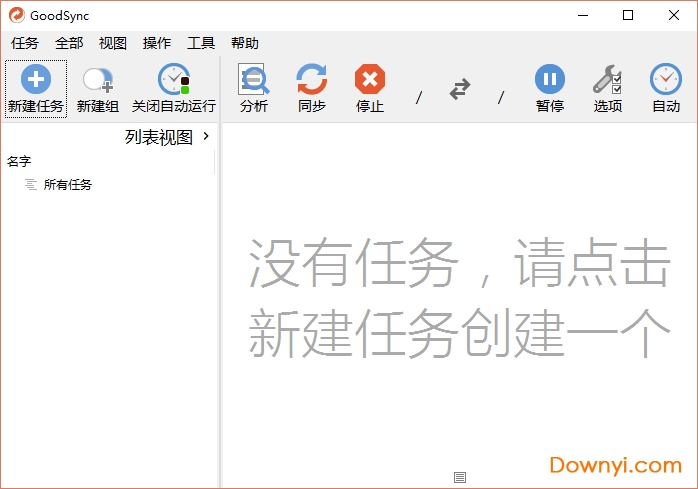Click the small log panel icon at bottom
The height and width of the screenshot is (489, 698).
pyautogui.click(x=459, y=478)
